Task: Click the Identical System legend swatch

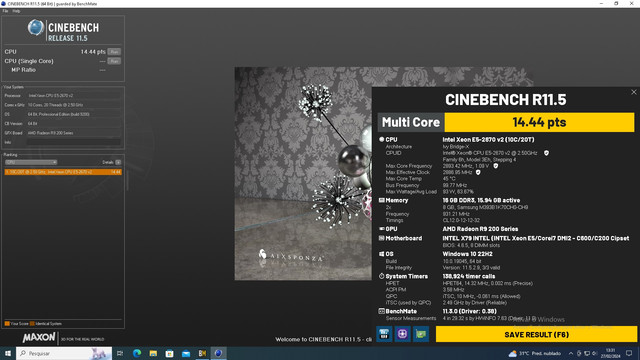Action: click(32, 324)
